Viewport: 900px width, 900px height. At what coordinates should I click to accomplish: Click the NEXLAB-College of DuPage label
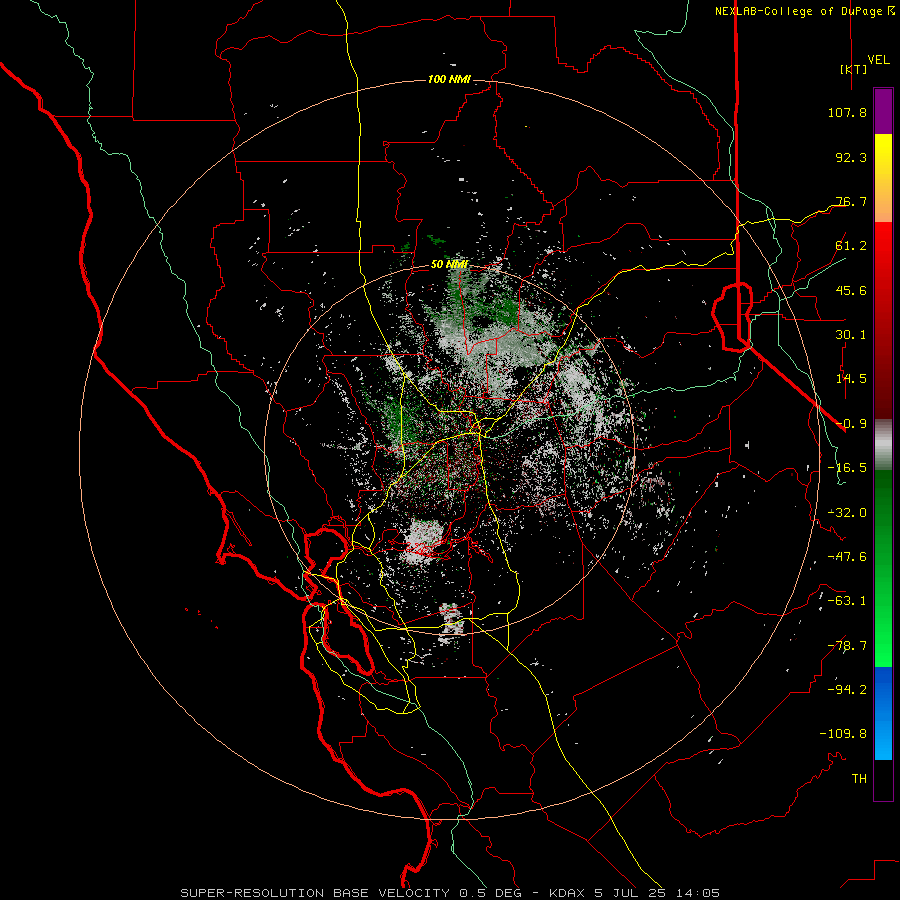pyautogui.click(x=798, y=11)
